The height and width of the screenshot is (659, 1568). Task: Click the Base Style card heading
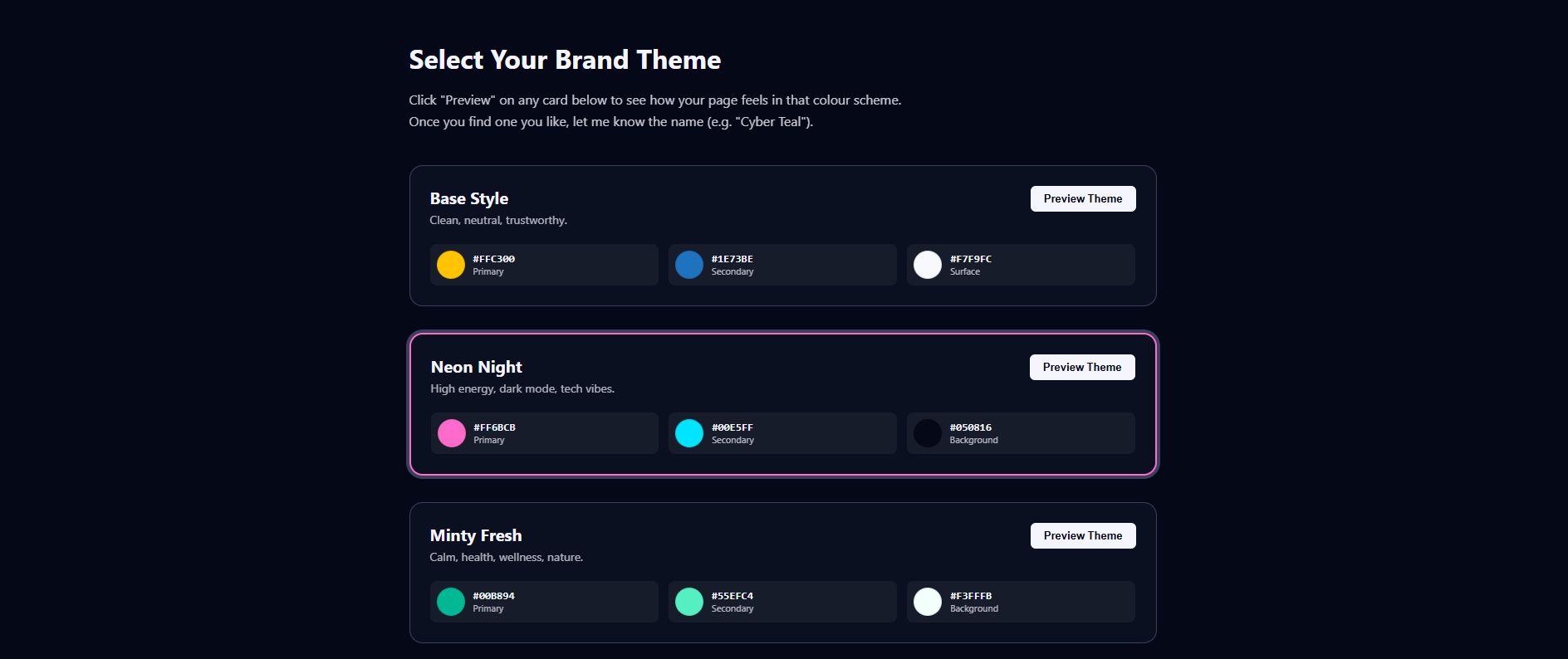click(468, 198)
